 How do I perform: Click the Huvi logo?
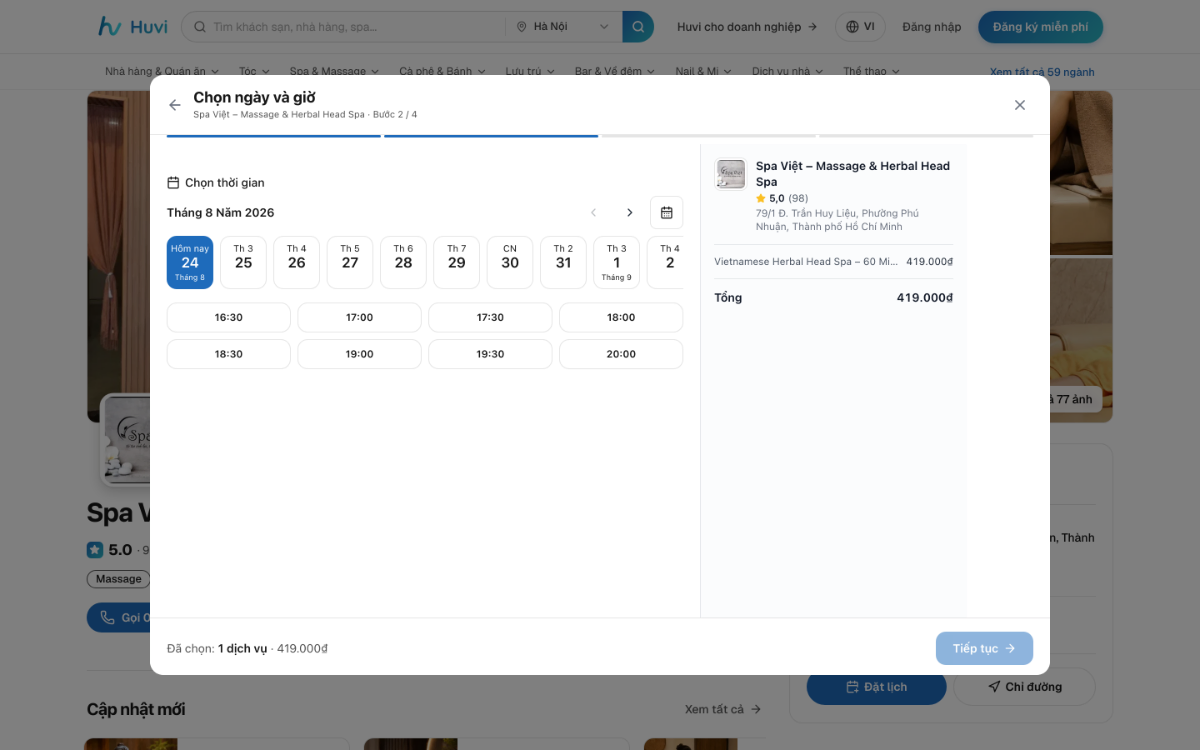(x=133, y=27)
